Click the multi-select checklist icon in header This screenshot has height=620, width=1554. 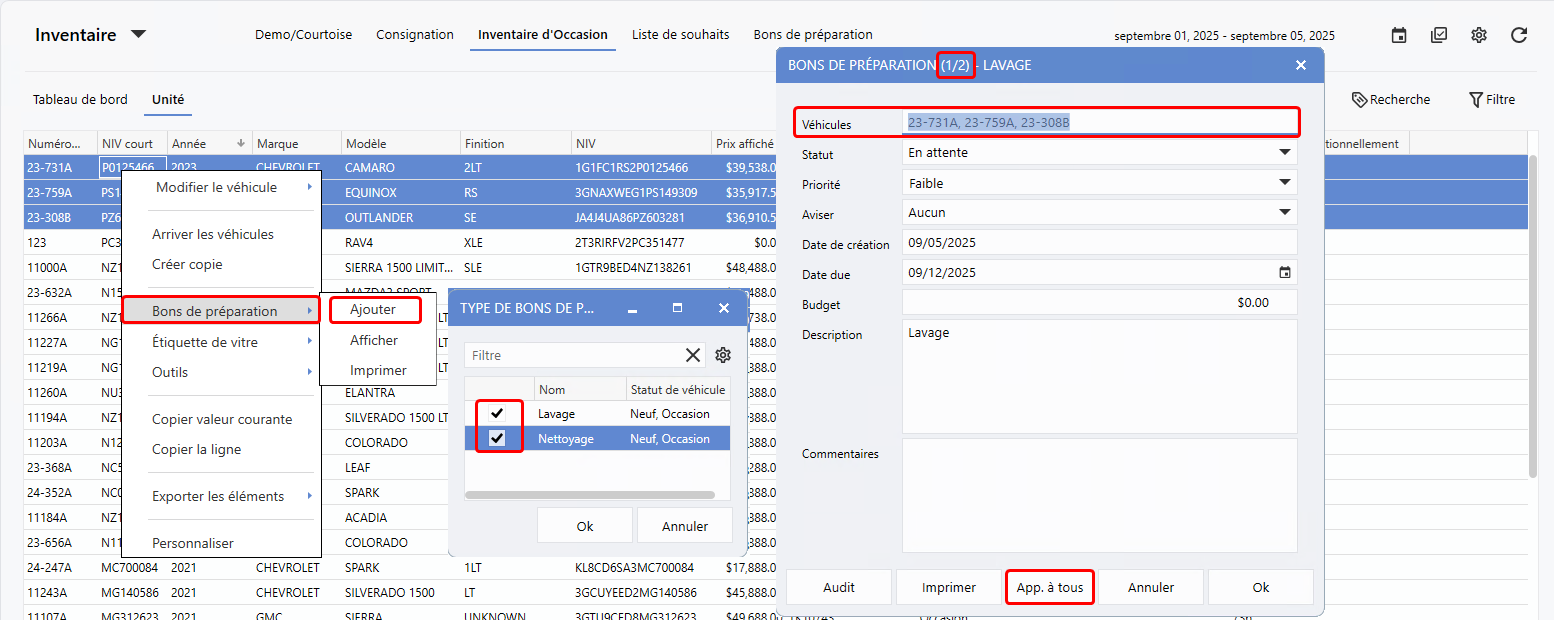tap(1439, 35)
